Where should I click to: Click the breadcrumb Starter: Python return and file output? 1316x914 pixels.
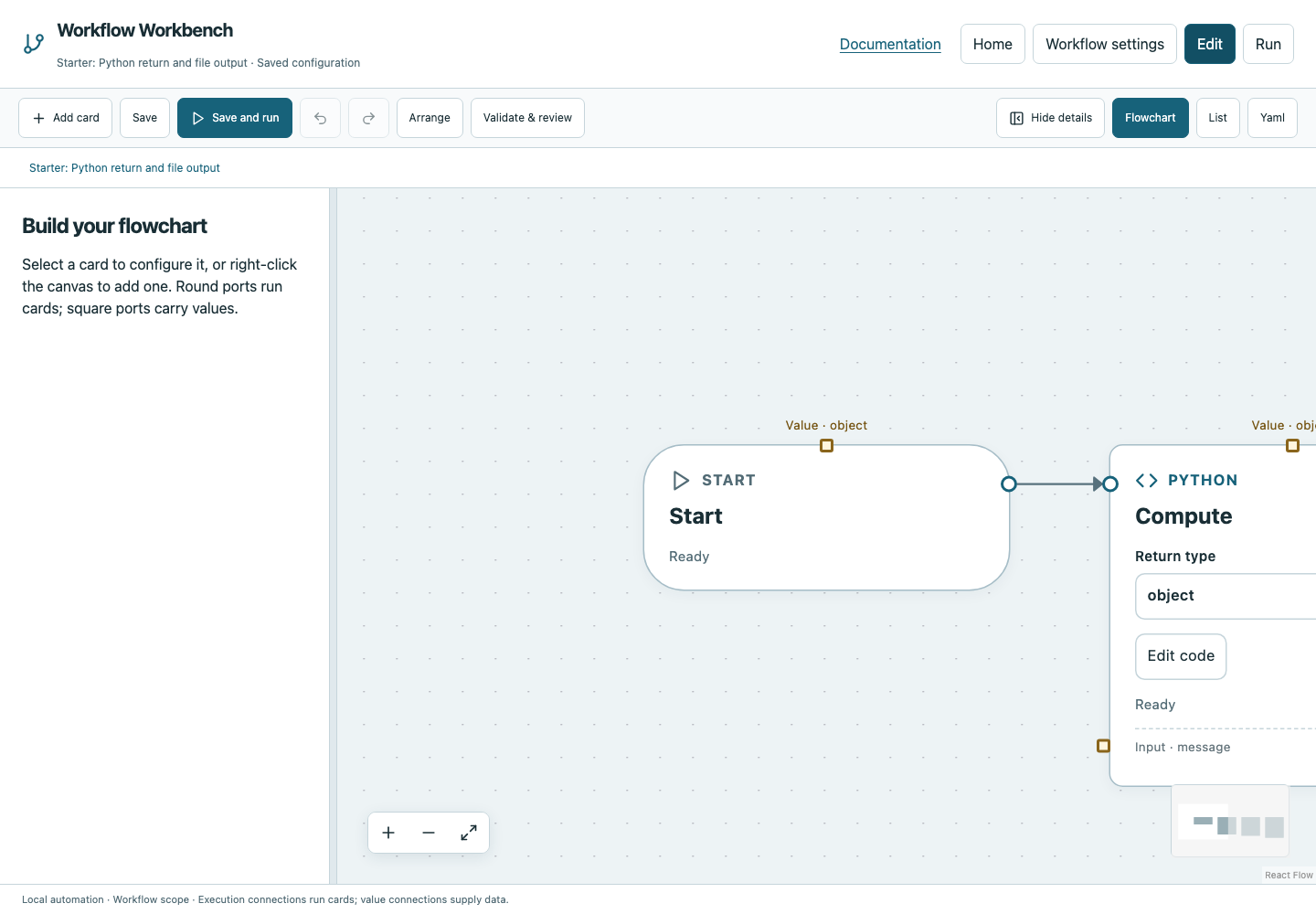[124, 168]
